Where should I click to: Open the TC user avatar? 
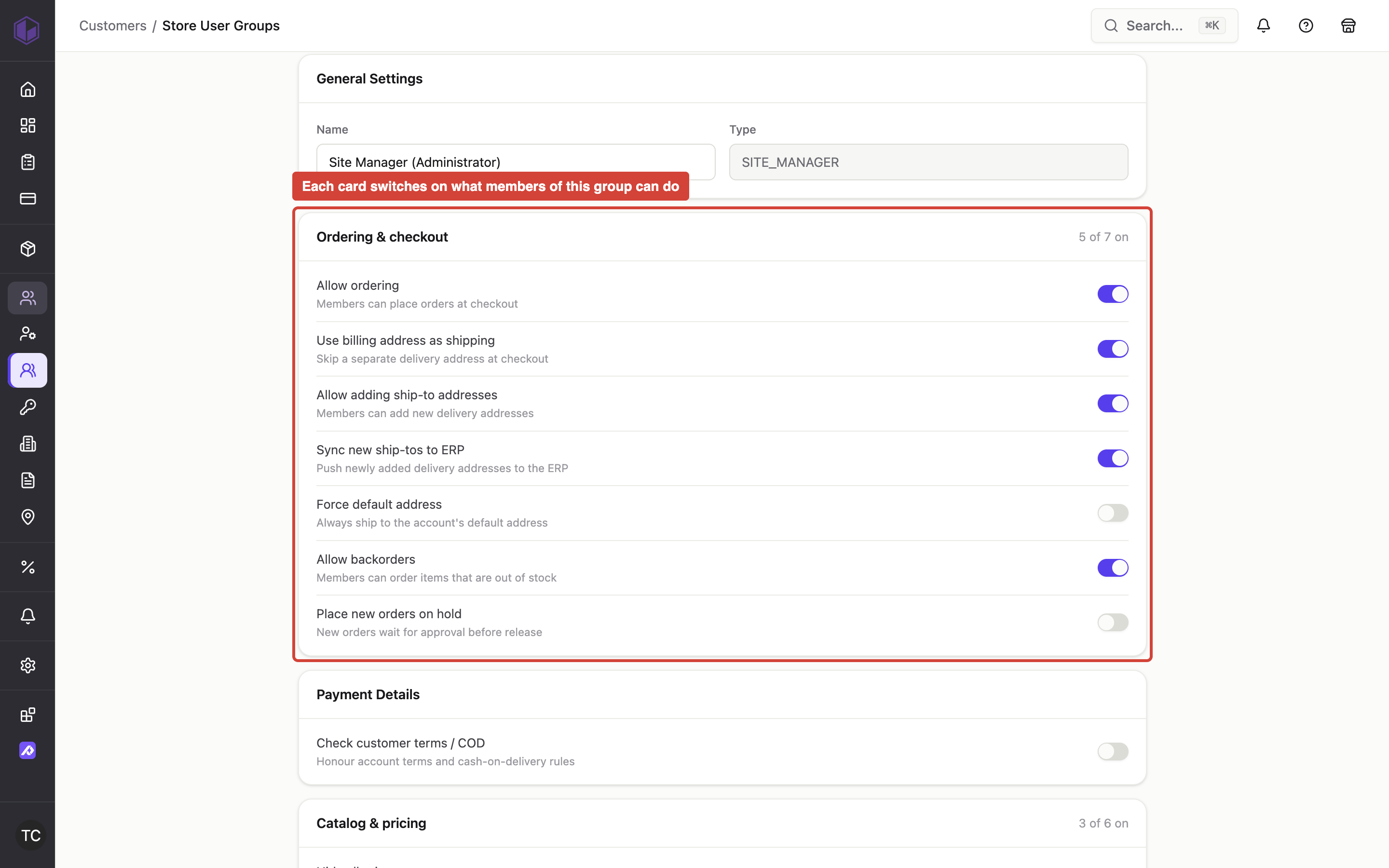point(30,835)
